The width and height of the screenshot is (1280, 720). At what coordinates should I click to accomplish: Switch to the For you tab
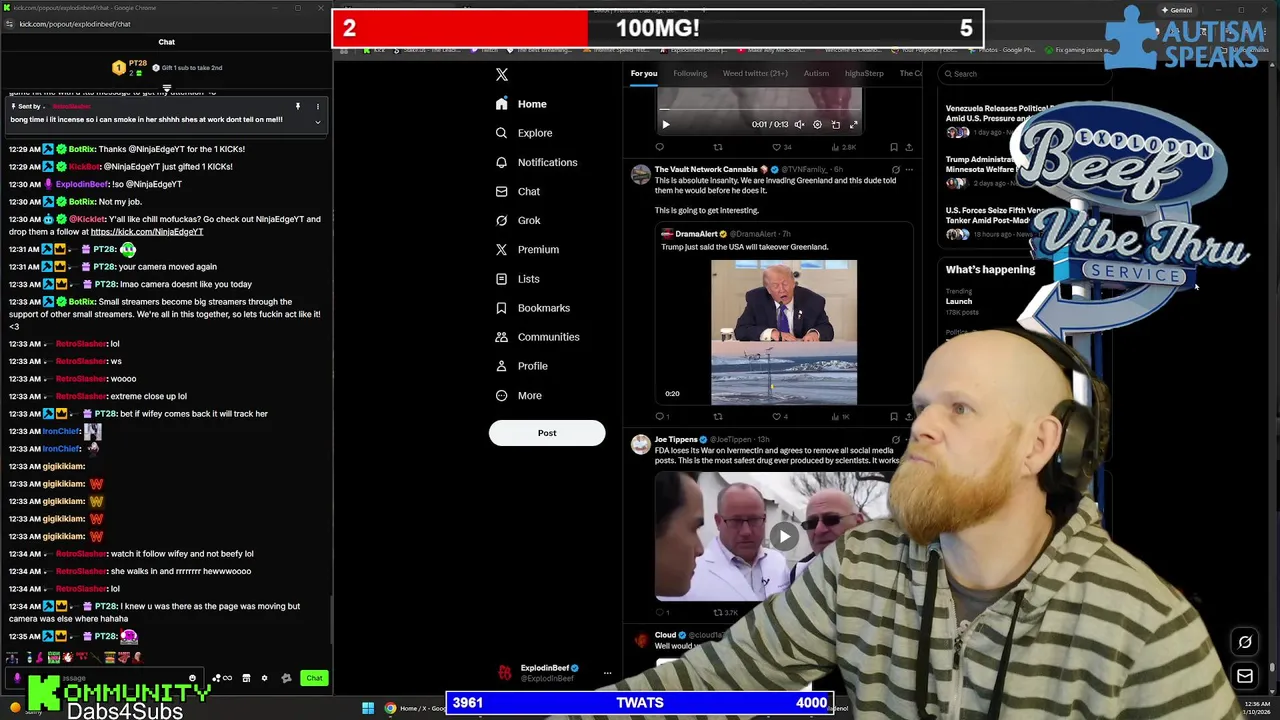[644, 73]
